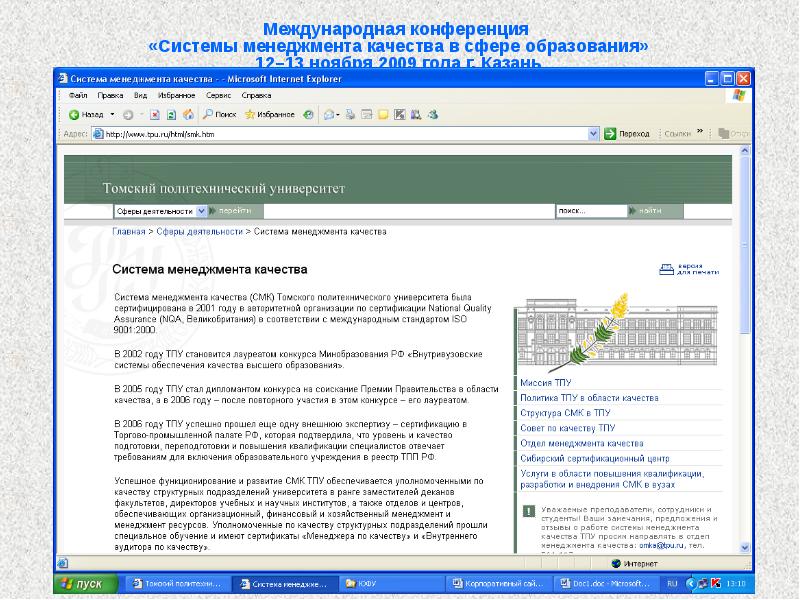Open the Сферы деятельности dropdown
This screenshot has width=800, height=600.
pyautogui.click(x=201, y=211)
